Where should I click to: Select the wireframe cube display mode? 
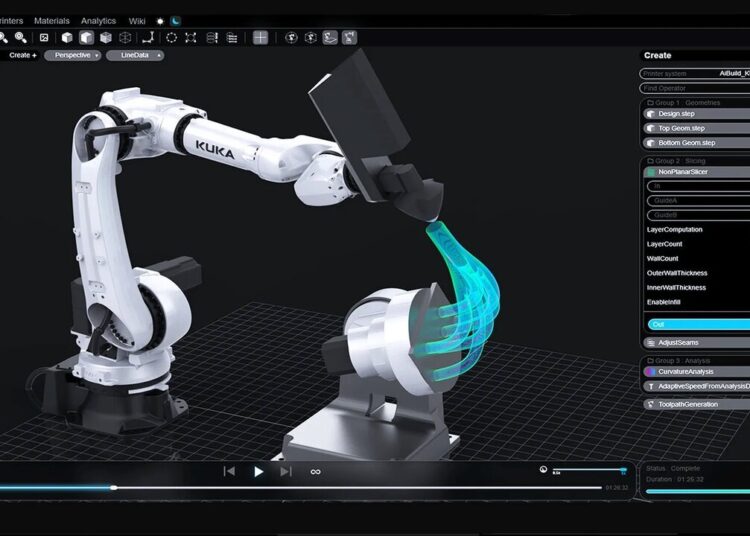click(x=125, y=37)
